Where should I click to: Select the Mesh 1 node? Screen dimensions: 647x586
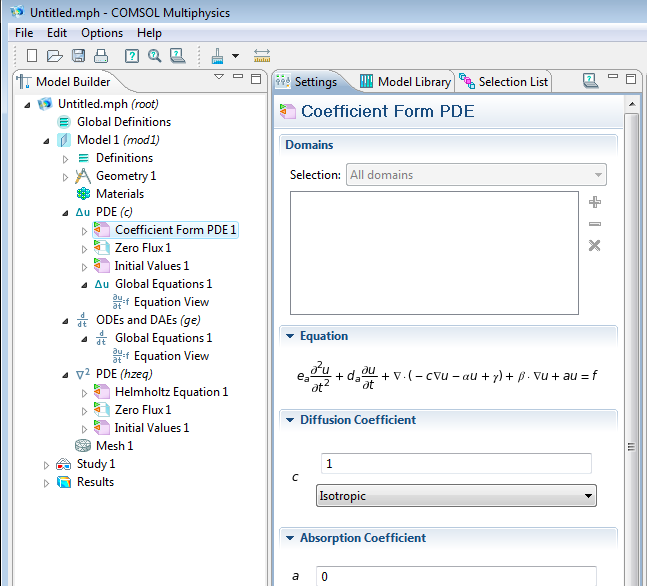(114, 446)
